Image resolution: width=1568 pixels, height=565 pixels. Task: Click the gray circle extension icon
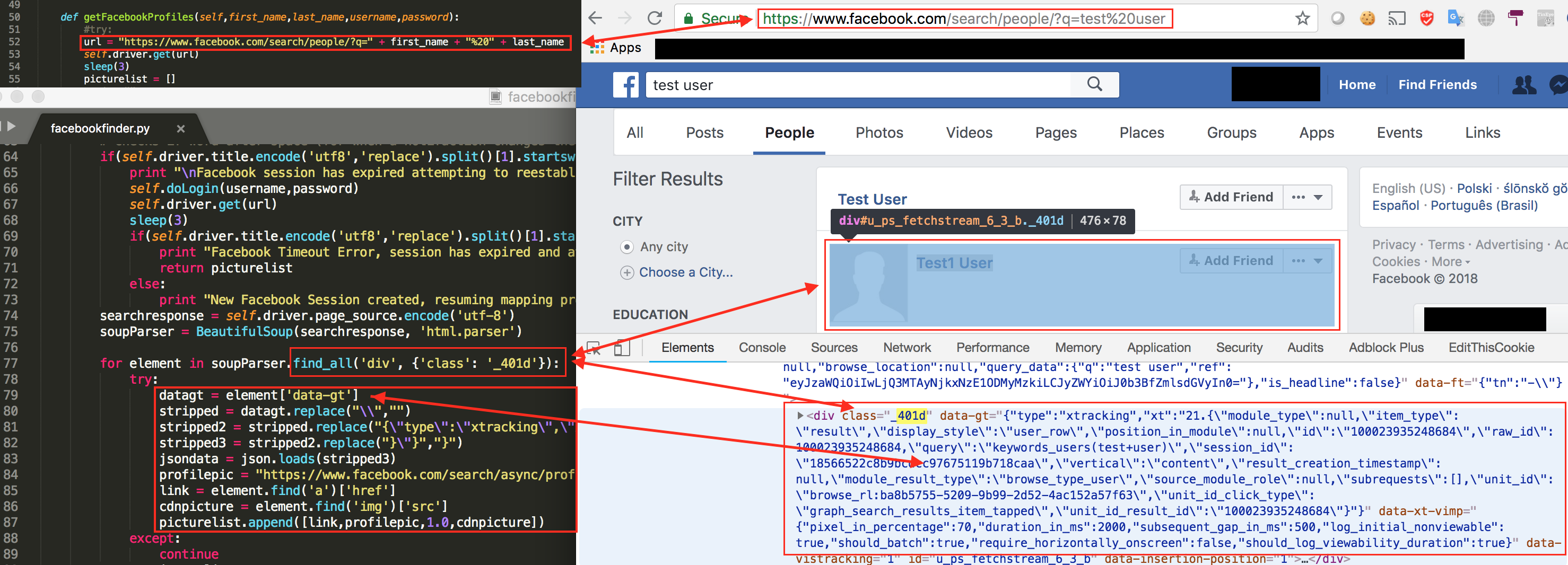pyautogui.click(x=1337, y=18)
